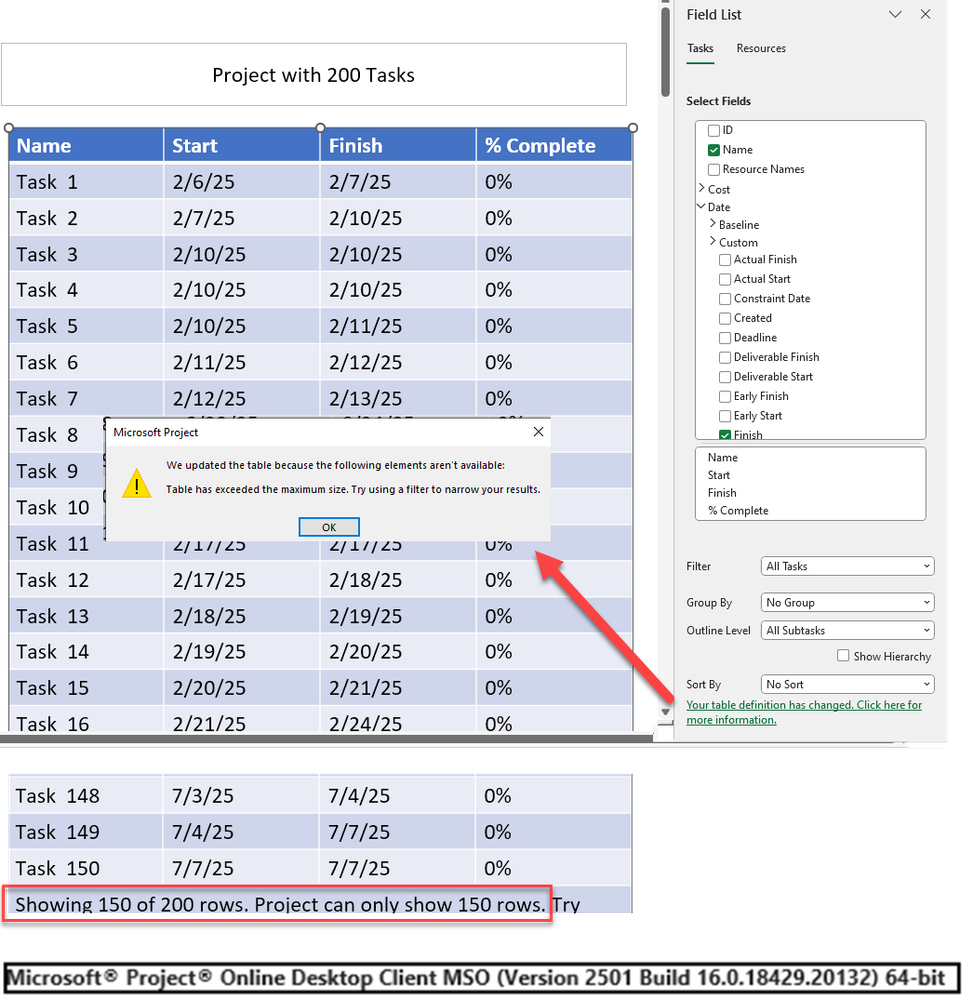Open the Outline Level dropdown

847,630
